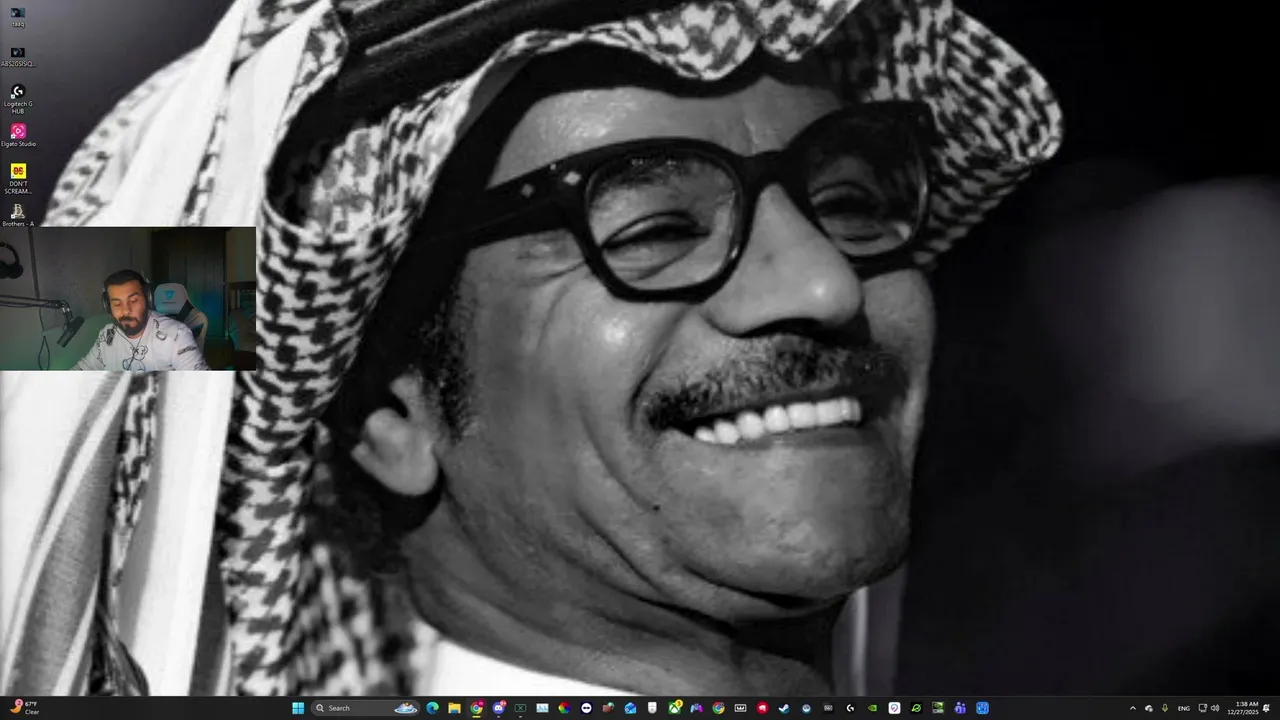Open Logitech G HUB from the taskbar

pyautogui.click(x=850, y=708)
